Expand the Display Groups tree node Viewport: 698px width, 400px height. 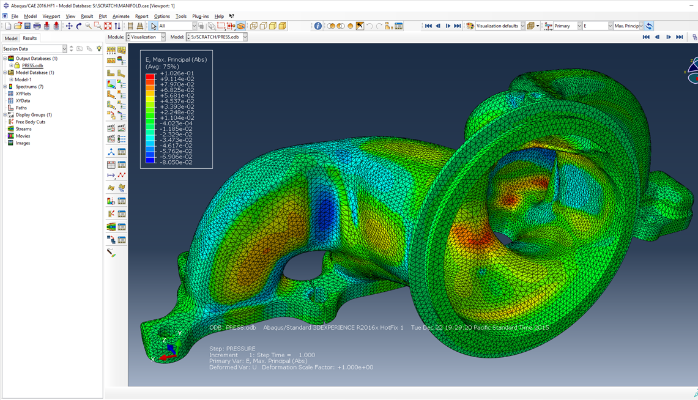[x=4, y=114]
